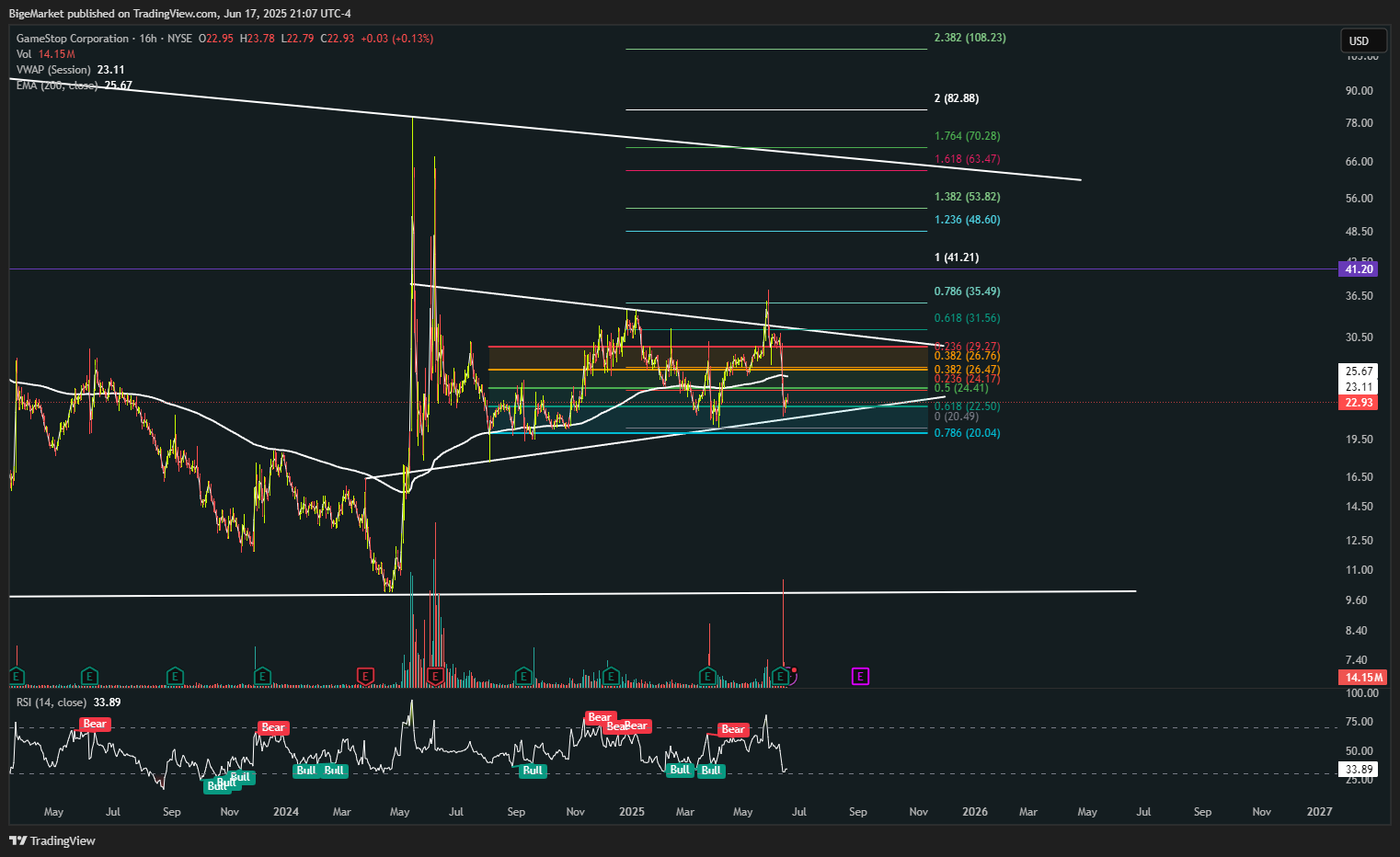Click RSI Bear label near June 2023
Viewport: 1400px width, 857px height.
[x=95, y=725]
